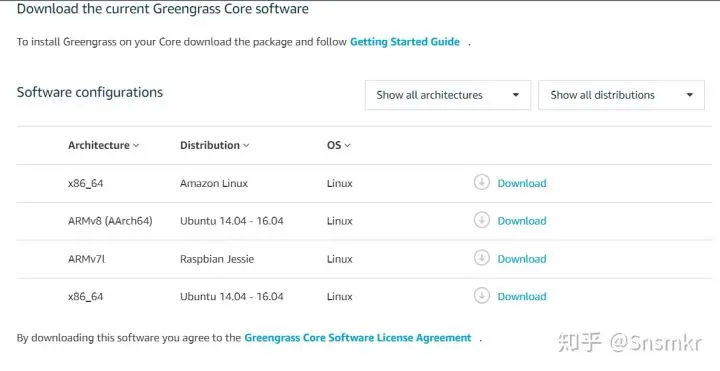Screen dimensions: 720x371
Task: Click Download link for x86_64 Ubuntu 14.04 - 16.04
Action: [522, 297]
